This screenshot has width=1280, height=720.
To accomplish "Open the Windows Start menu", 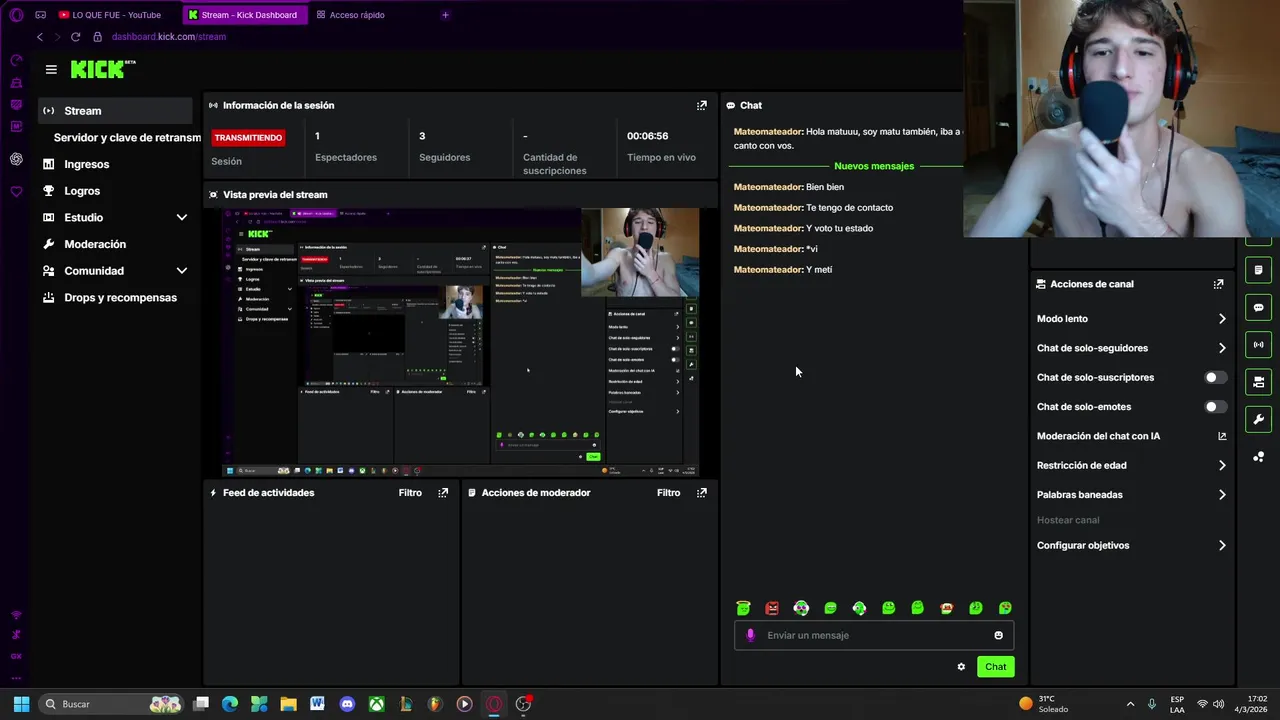I will point(21,704).
